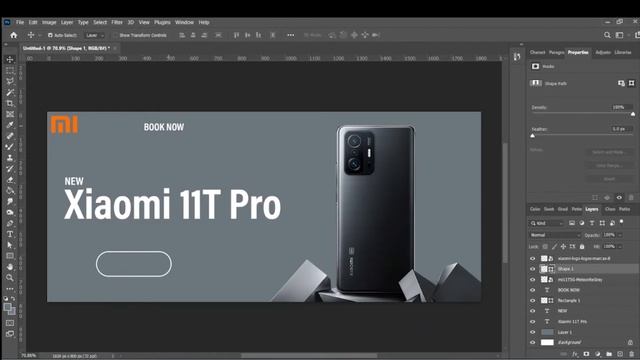This screenshot has width=640, height=360.
Task: Select the Clone Stamp tool
Action: click(10, 158)
